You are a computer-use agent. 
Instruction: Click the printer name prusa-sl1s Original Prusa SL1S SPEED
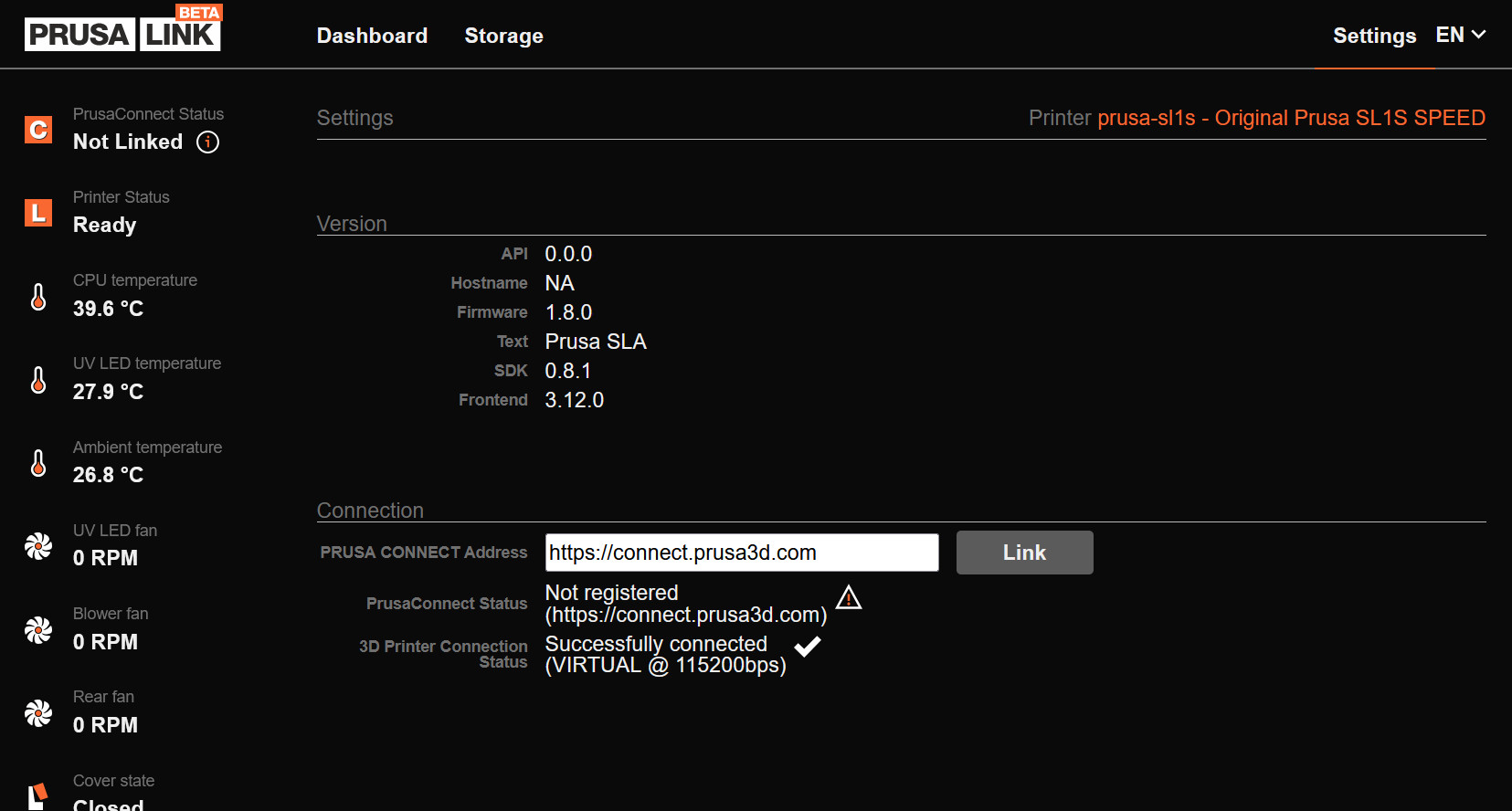click(1291, 118)
